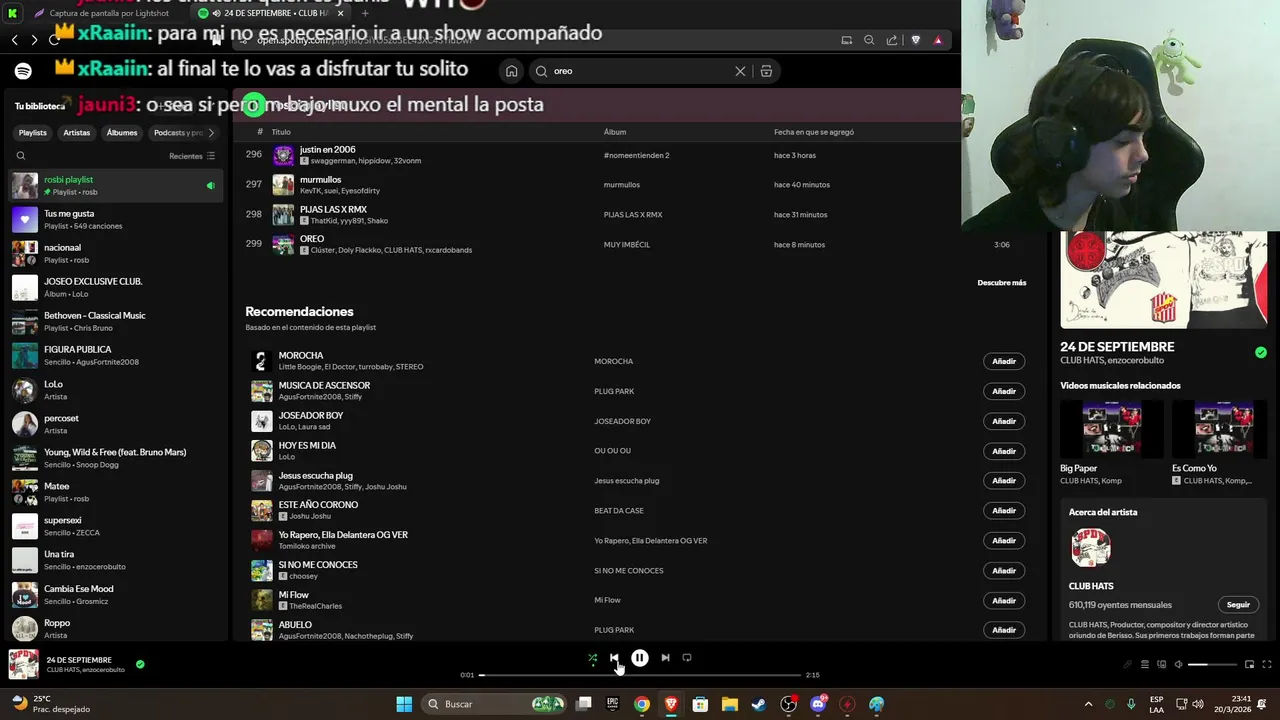The height and width of the screenshot is (720, 1280).
Task: Open the Brave Shields icon
Action: coord(915,40)
